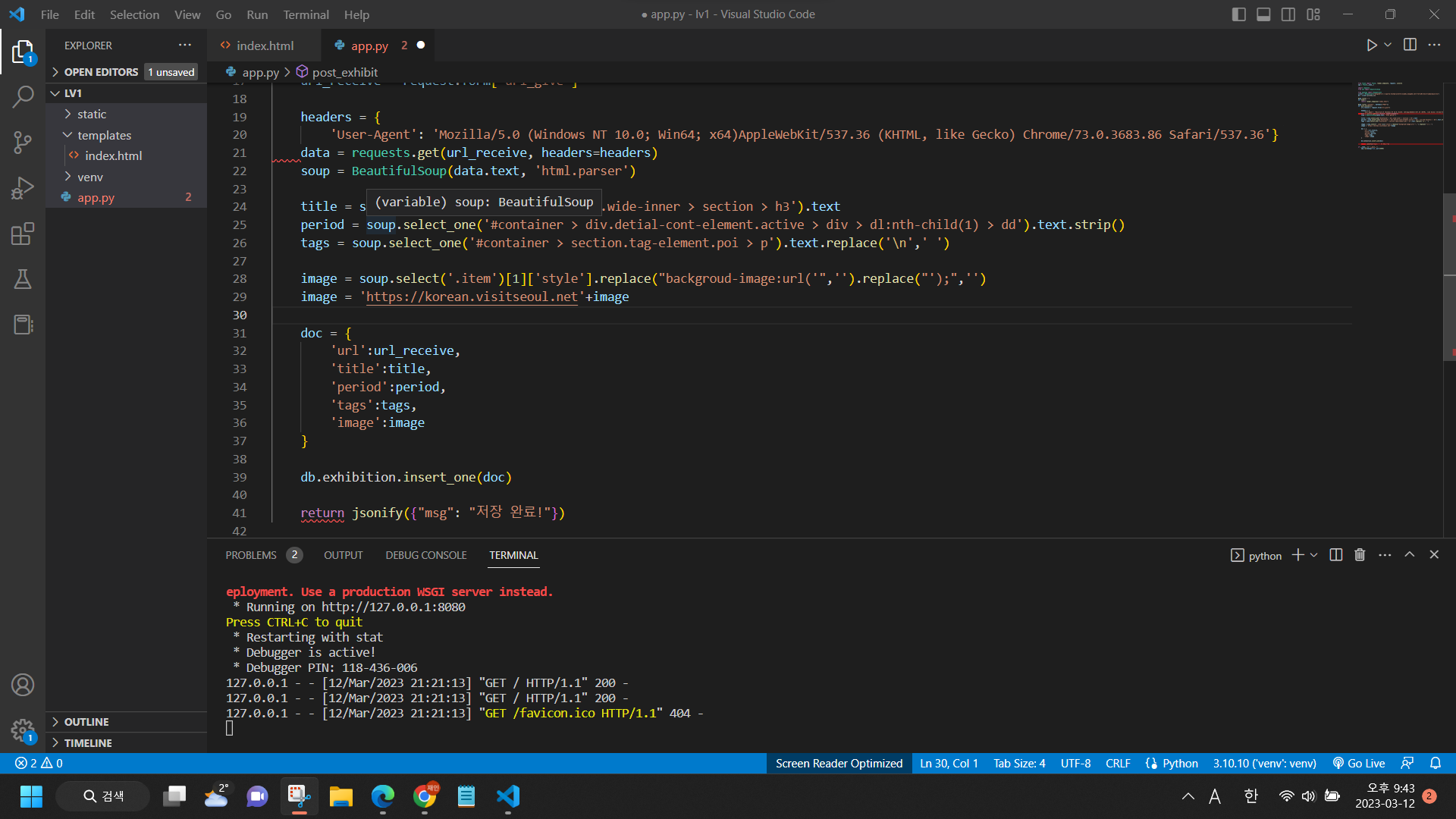Open the Search view in activity bar
1456x819 pixels.
click(23, 97)
